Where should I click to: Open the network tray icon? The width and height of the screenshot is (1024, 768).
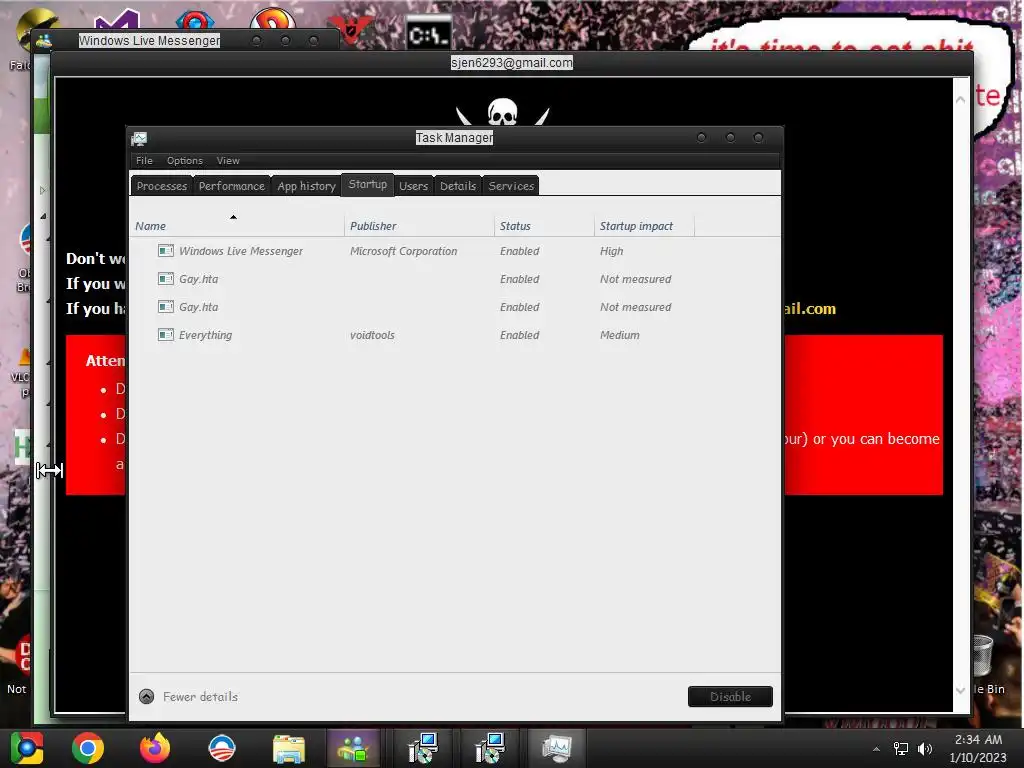pos(901,748)
